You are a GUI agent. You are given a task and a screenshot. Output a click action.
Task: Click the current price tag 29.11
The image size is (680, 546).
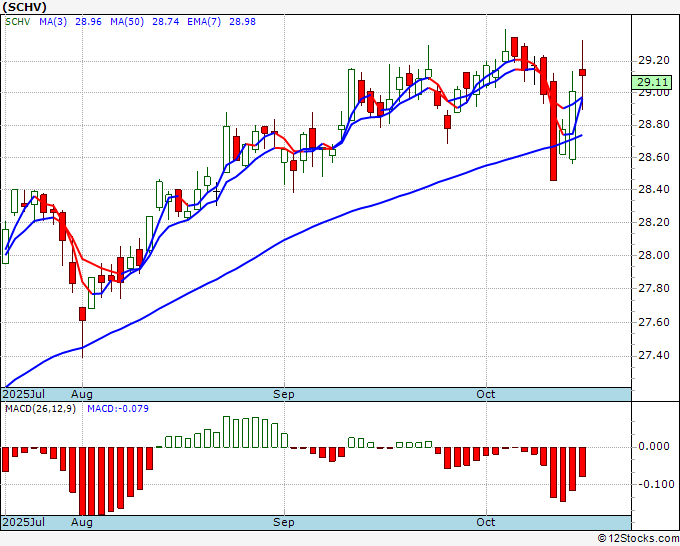pos(652,82)
